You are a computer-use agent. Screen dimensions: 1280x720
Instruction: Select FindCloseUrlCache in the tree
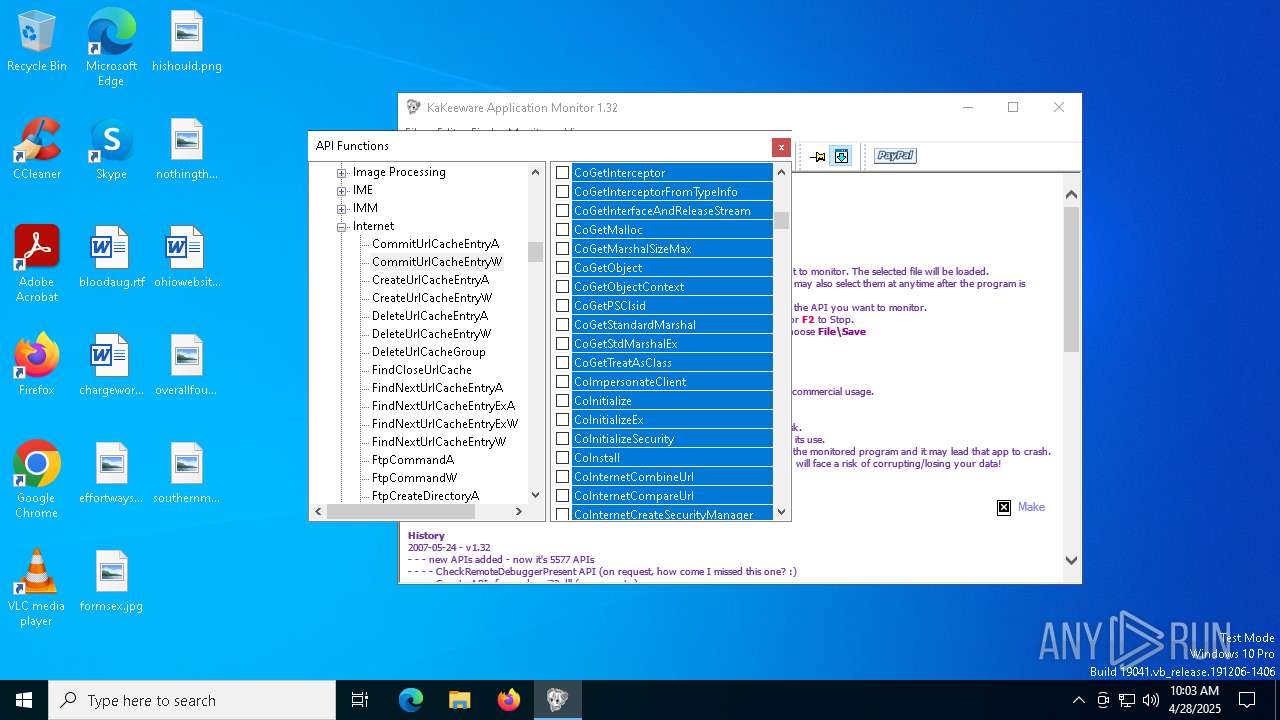[422, 370]
